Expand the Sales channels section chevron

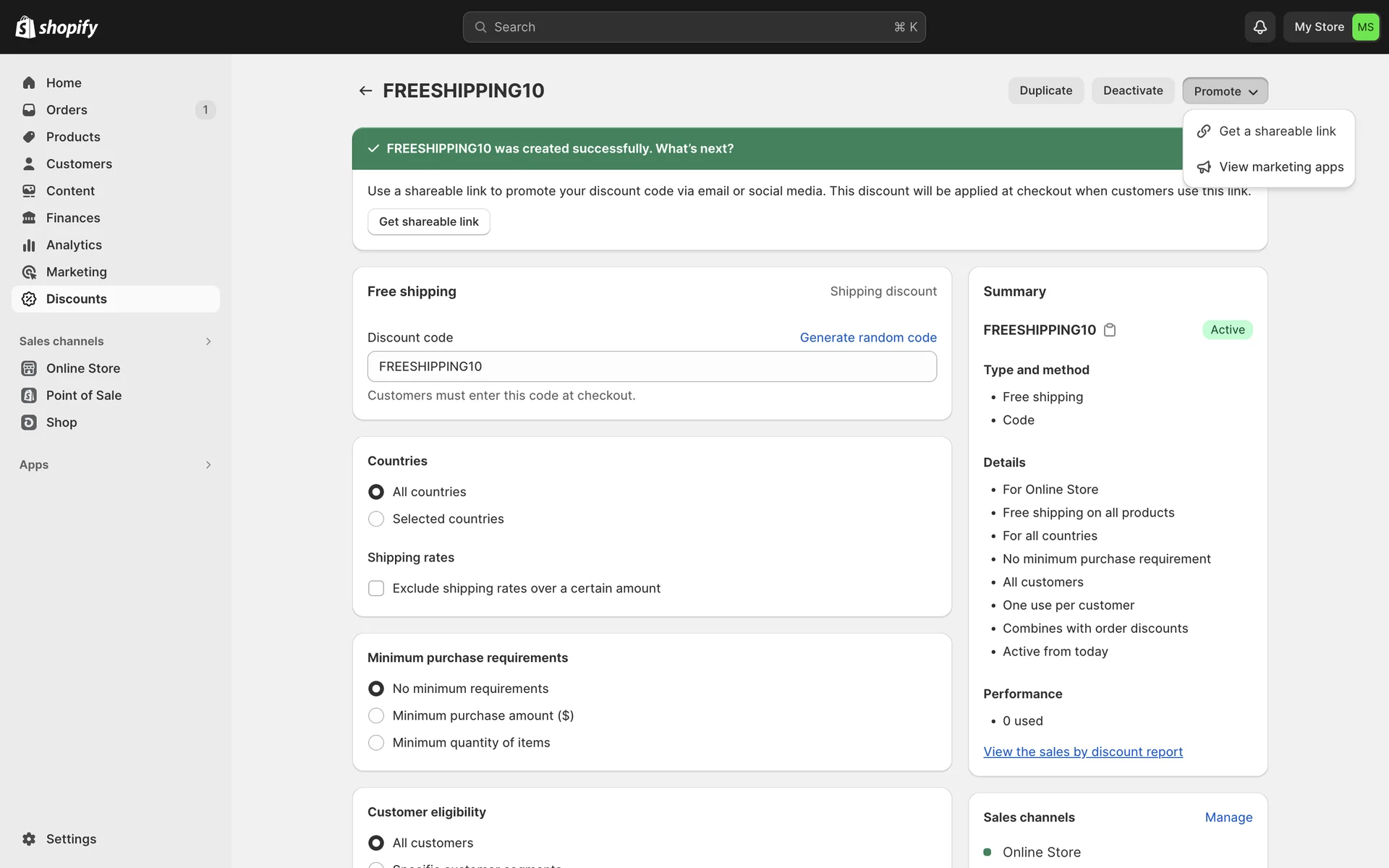208,341
